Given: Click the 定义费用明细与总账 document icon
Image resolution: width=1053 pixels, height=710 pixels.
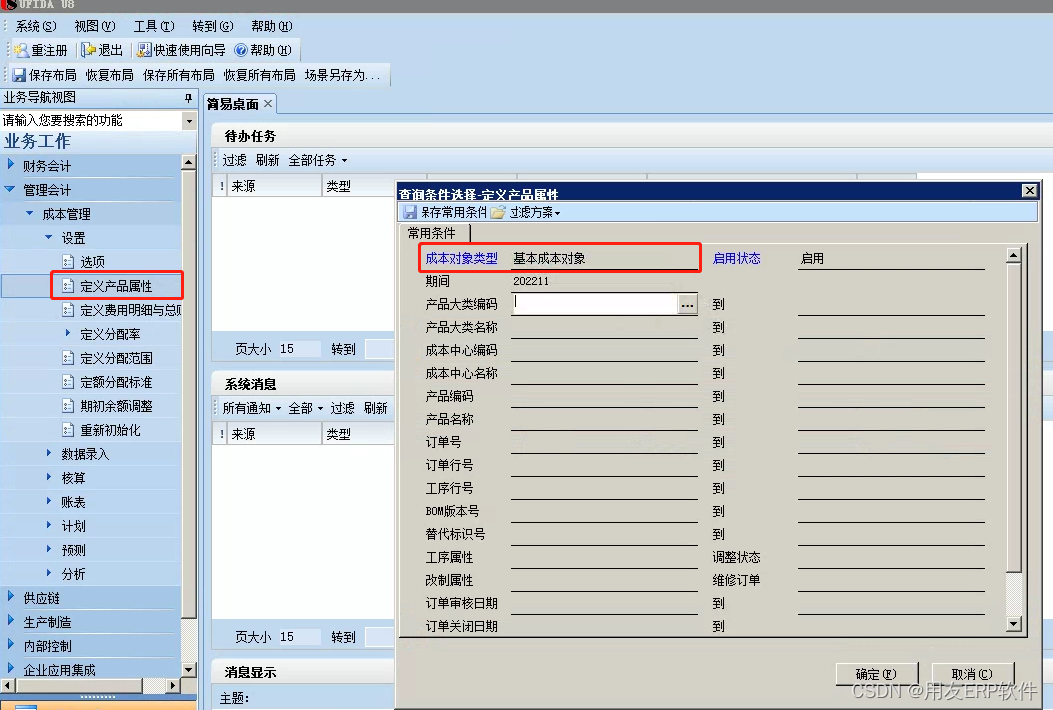Looking at the screenshot, I should (68, 310).
